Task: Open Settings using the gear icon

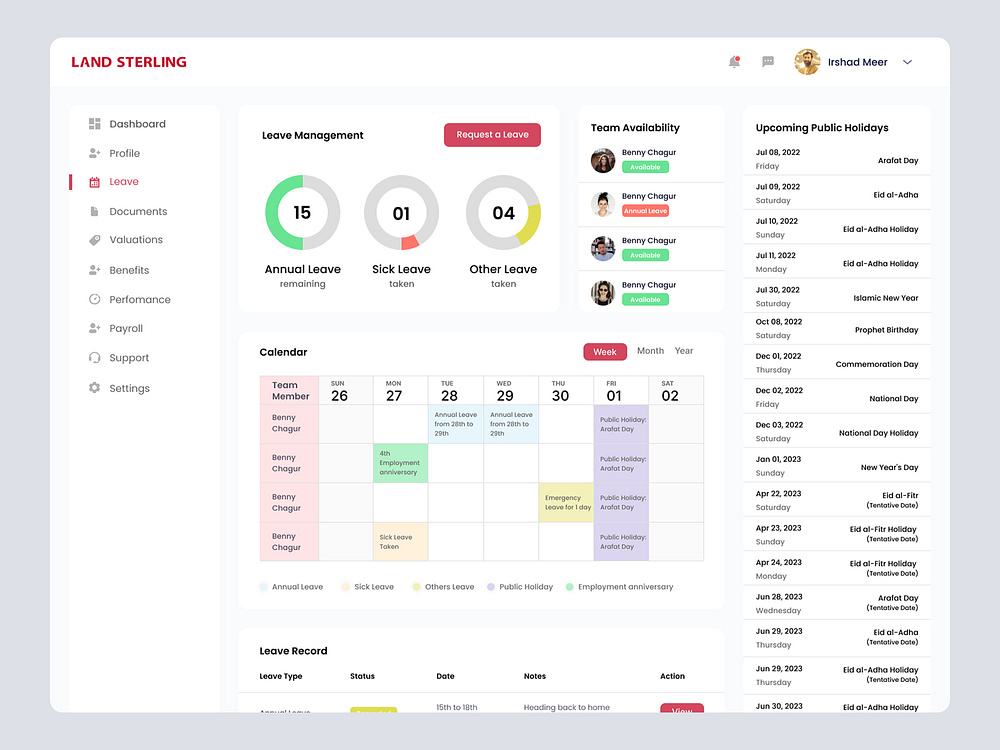Action: [94, 388]
